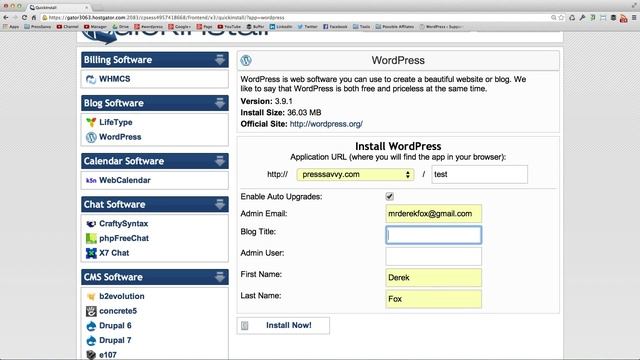Select WordPress in the Blog Software list
Image resolution: width=640 pixels, height=360 pixels.
120,137
